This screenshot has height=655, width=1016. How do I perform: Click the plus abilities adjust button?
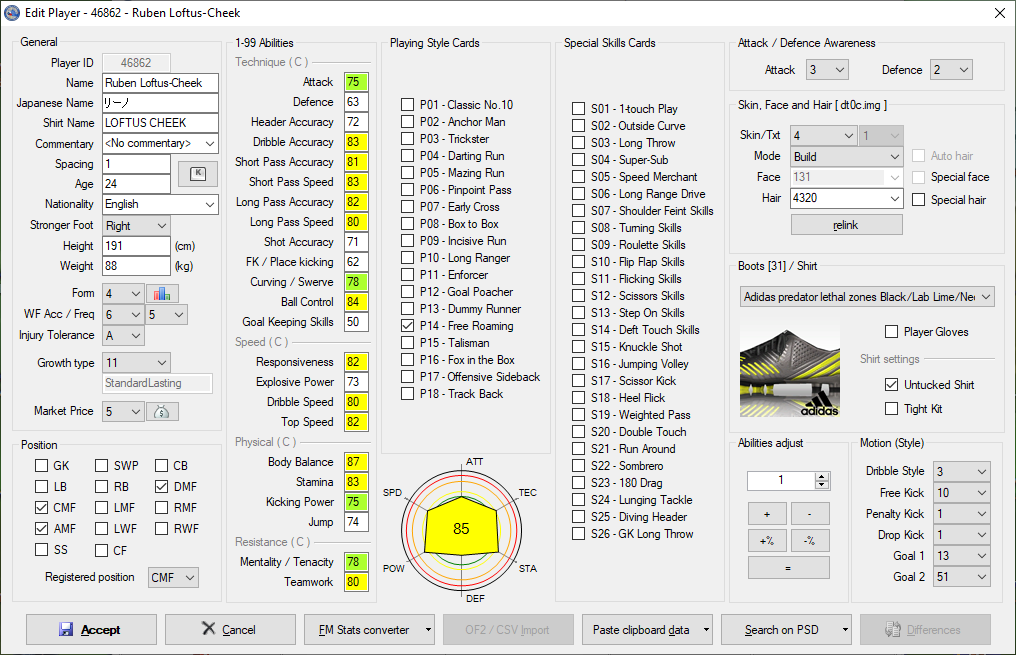(767, 514)
